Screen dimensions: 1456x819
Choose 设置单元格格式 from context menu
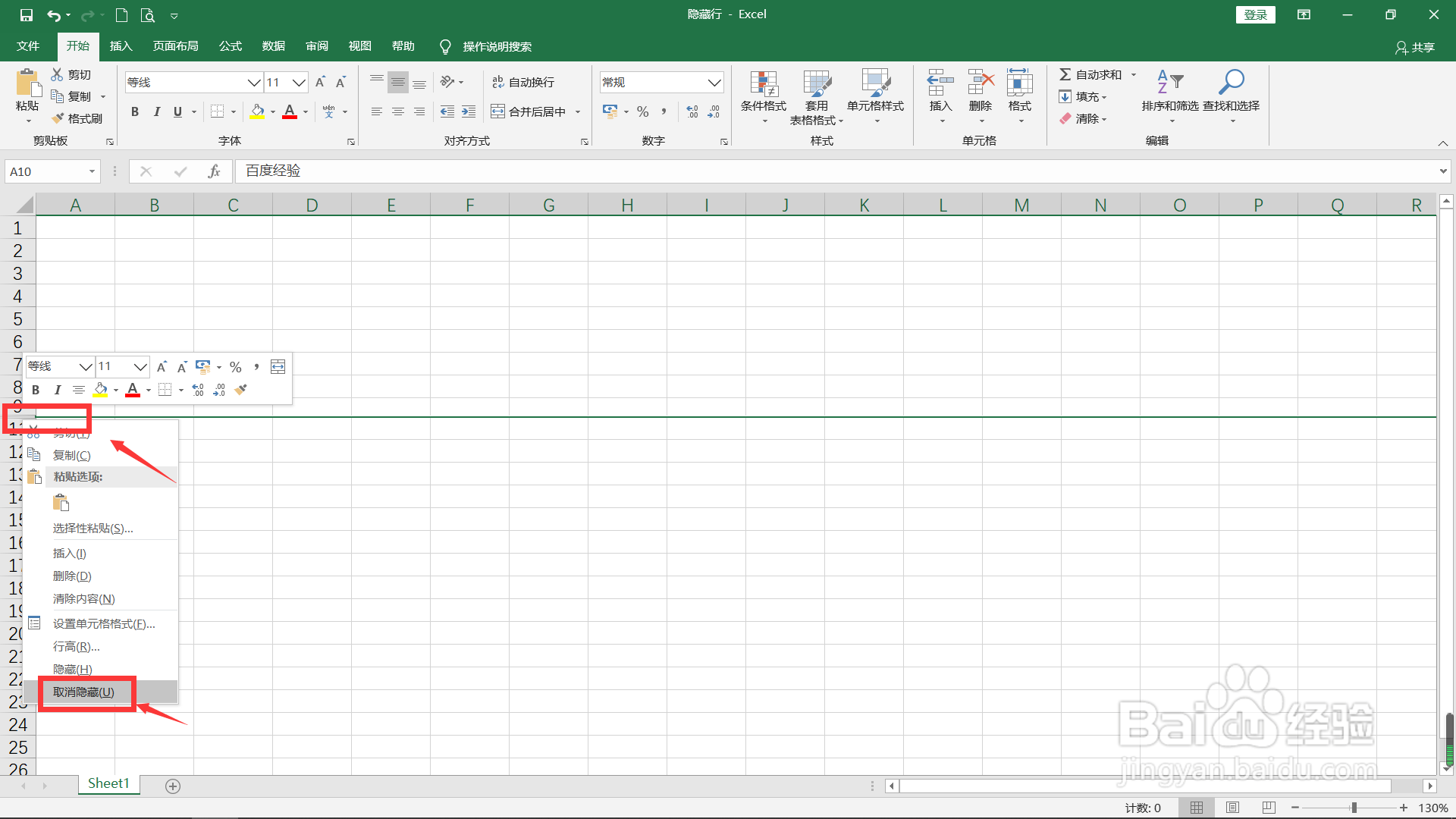pyautogui.click(x=101, y=624)
